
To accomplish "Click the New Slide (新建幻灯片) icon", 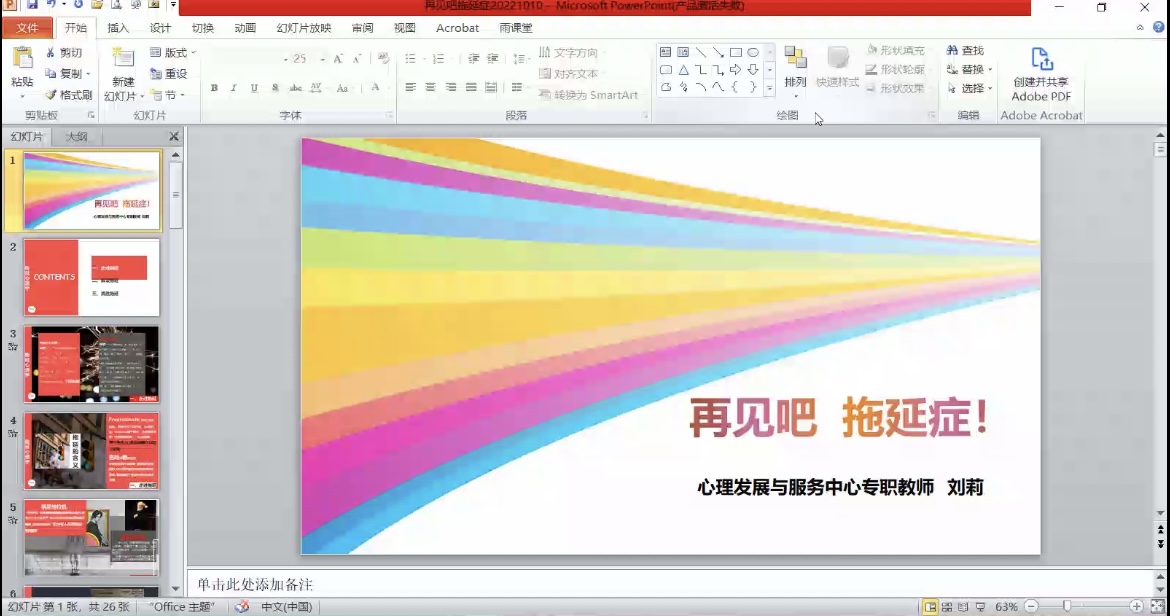I will (x=123, y=59).
